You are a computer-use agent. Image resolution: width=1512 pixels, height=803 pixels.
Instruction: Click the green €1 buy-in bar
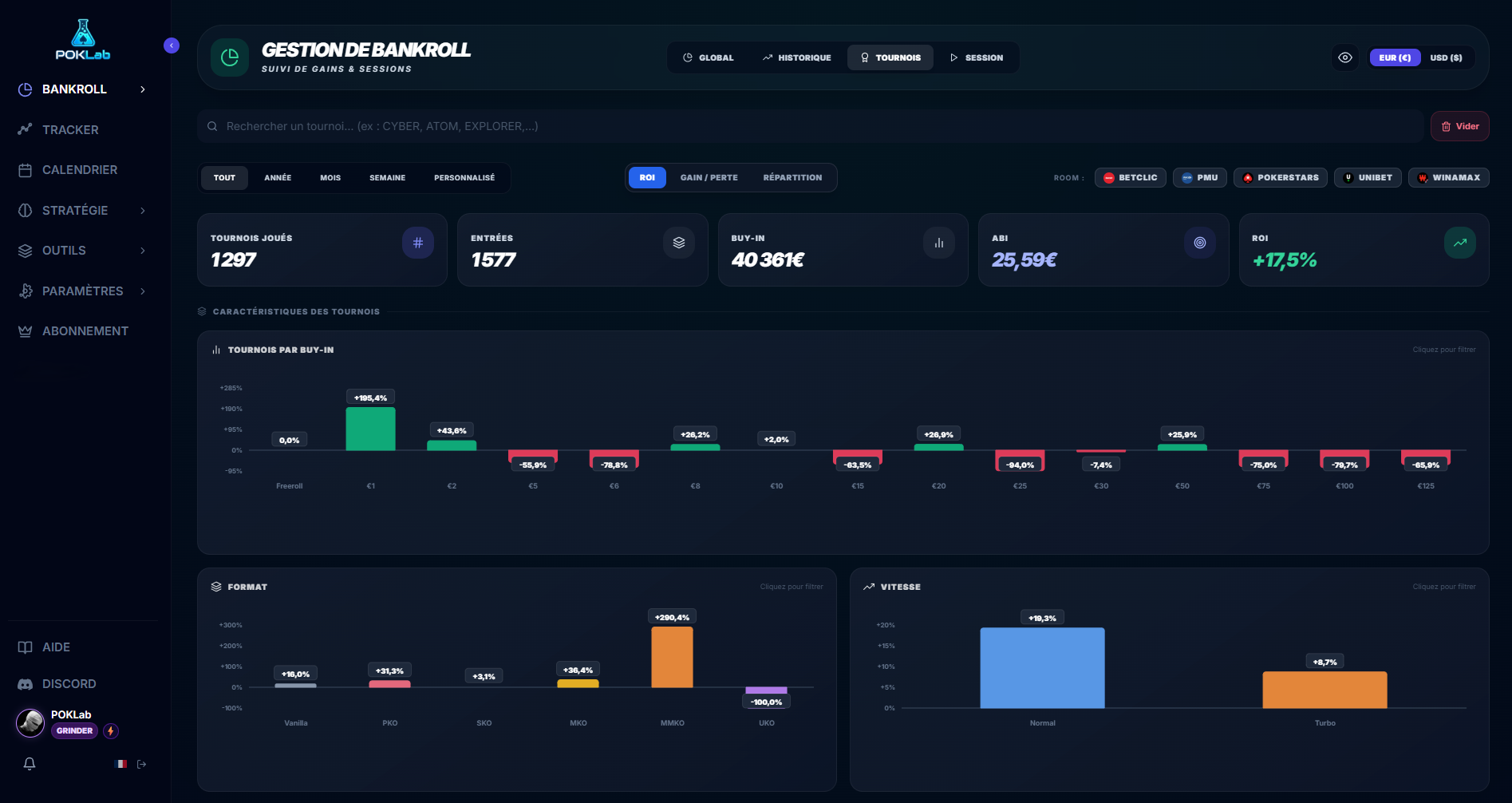point(370,429)
